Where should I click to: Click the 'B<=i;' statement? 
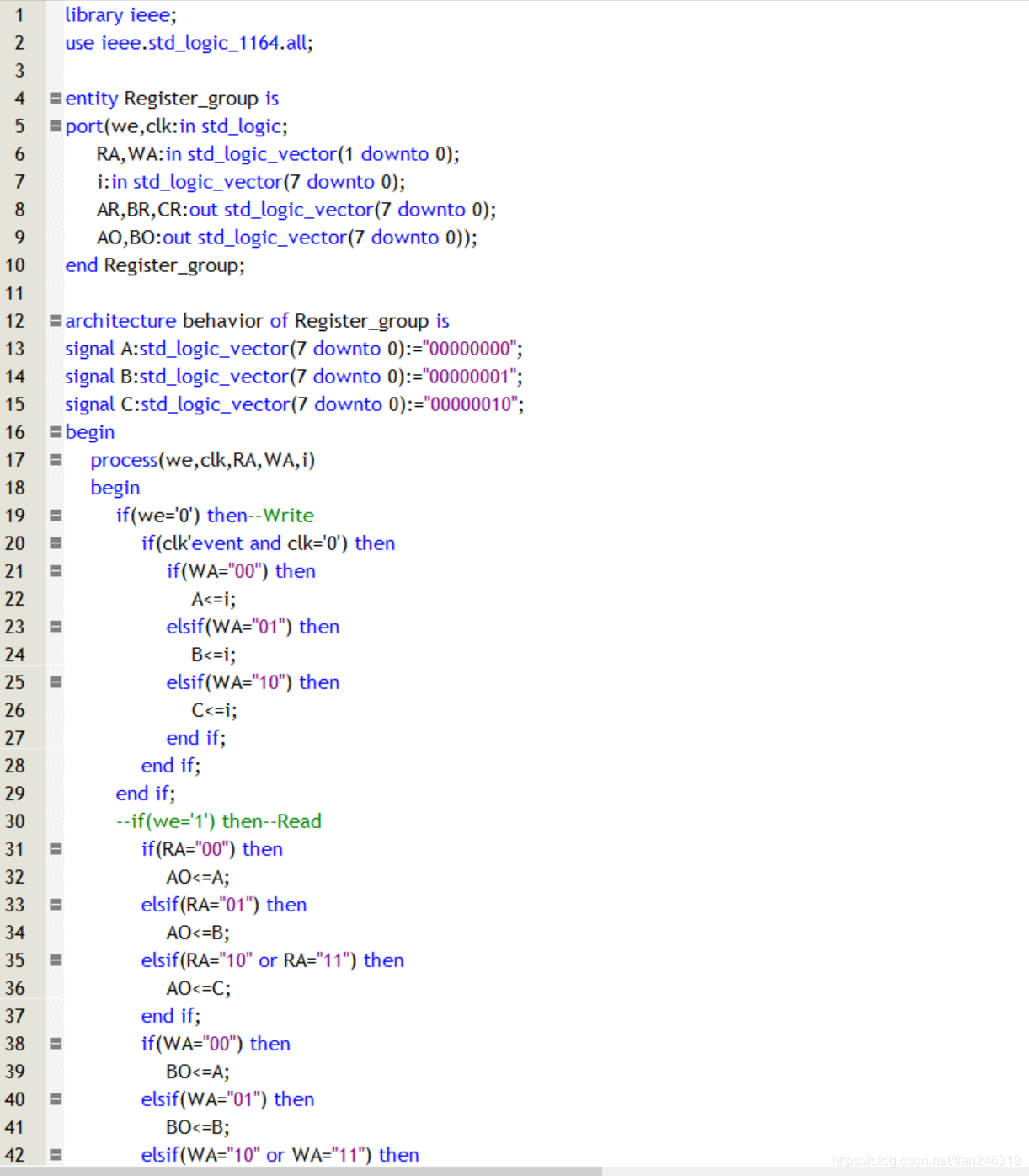tap(214, 655)
